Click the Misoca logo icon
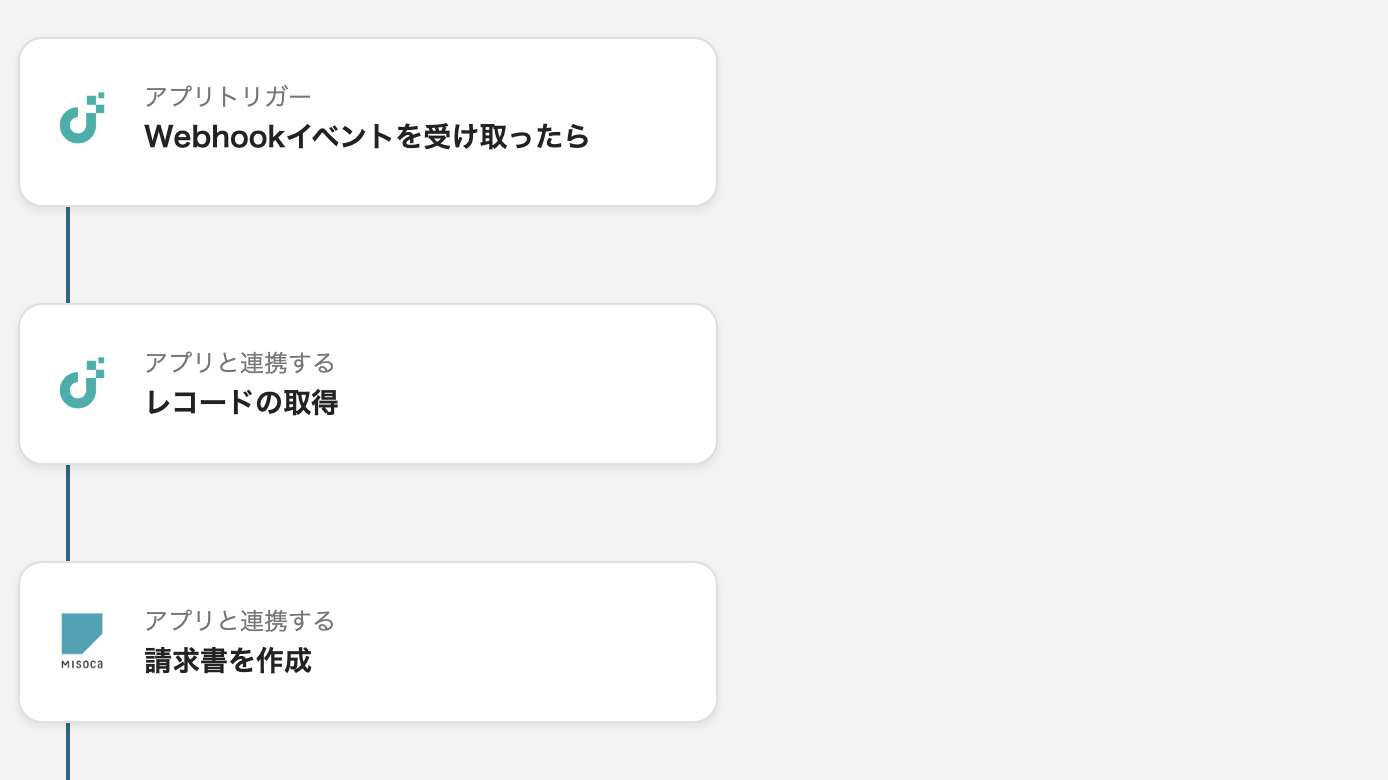Image resolution: width=1388 pixels, height=780 pixels. tap(82, 634)
